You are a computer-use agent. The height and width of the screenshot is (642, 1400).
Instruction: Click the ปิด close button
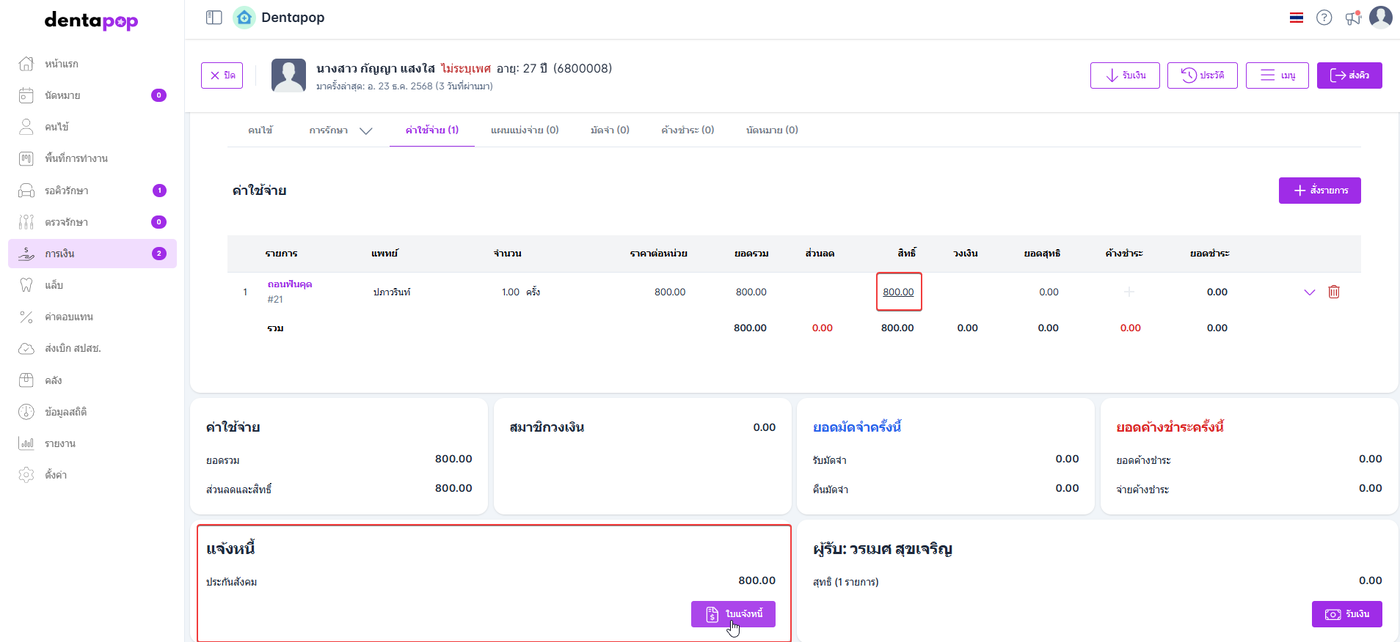[x=222, y=76]
